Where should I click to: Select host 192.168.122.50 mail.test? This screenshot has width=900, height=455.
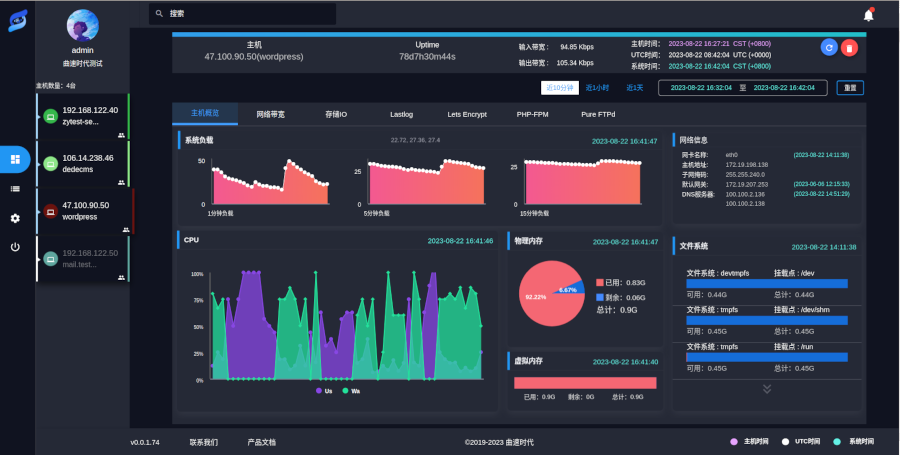tap(83, 259)
